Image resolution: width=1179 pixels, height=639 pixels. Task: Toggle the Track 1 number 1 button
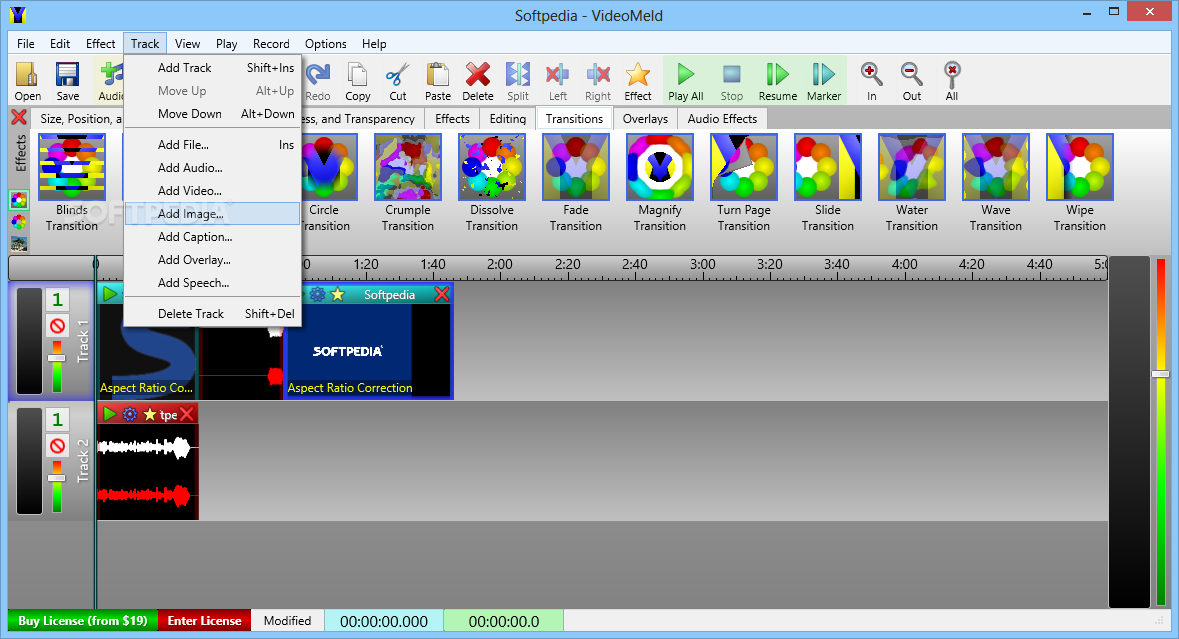[x=57, y=300]
